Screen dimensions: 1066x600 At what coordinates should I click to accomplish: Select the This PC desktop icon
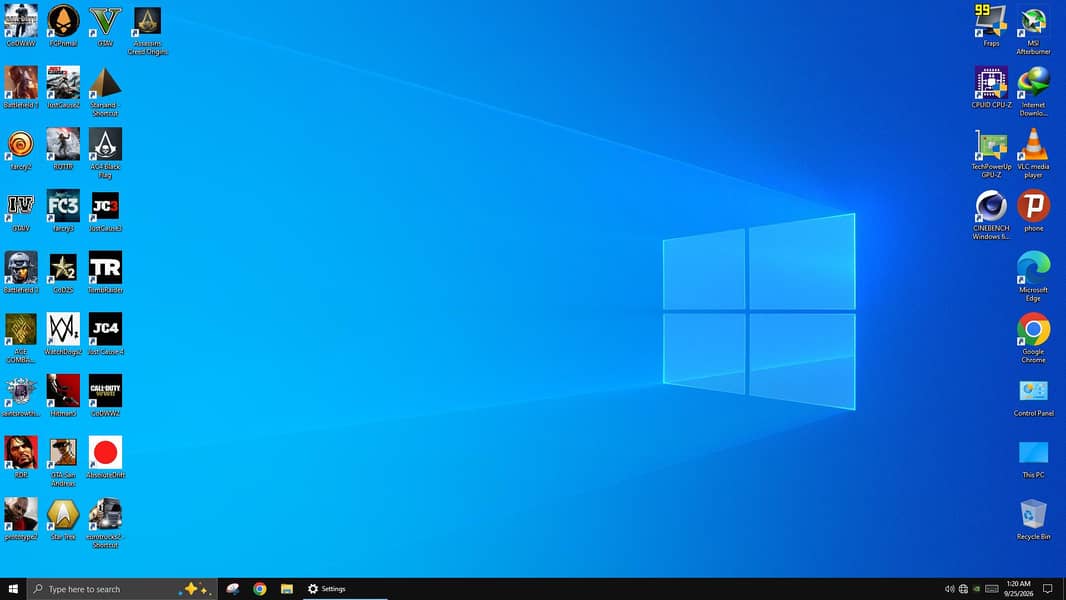click(1033, 453)
